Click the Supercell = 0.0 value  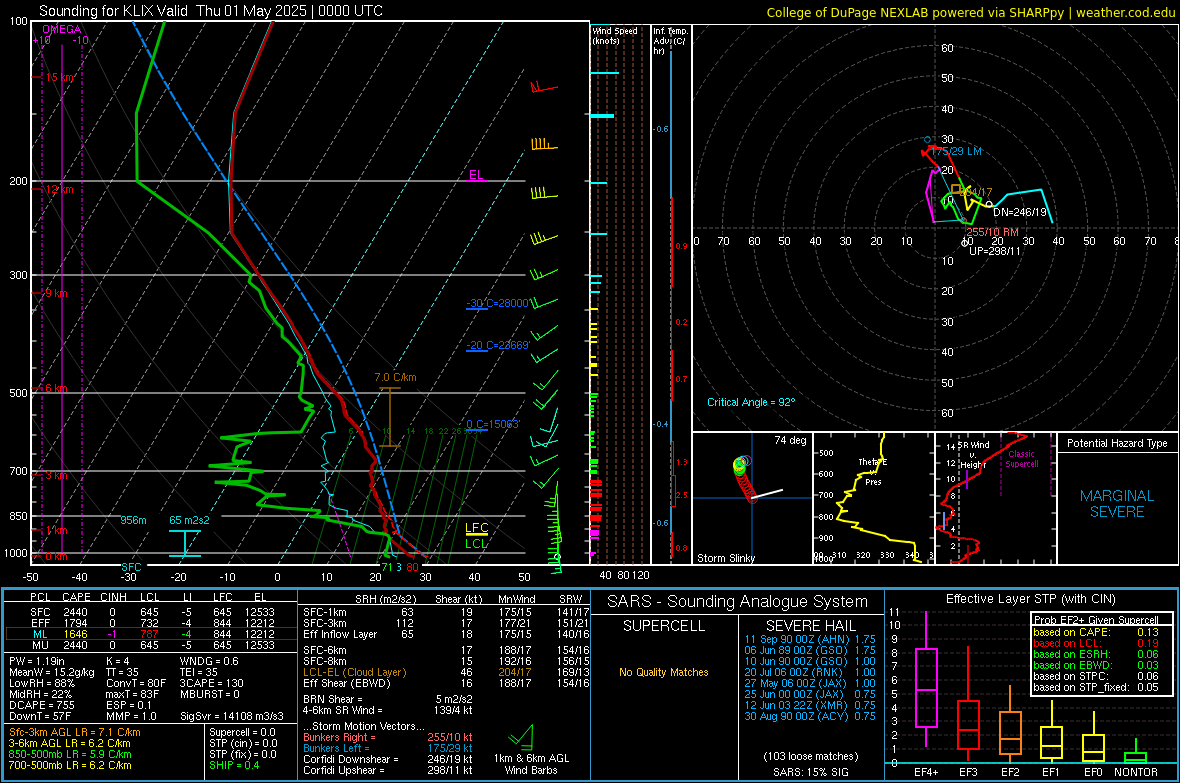tap(242, 732)
